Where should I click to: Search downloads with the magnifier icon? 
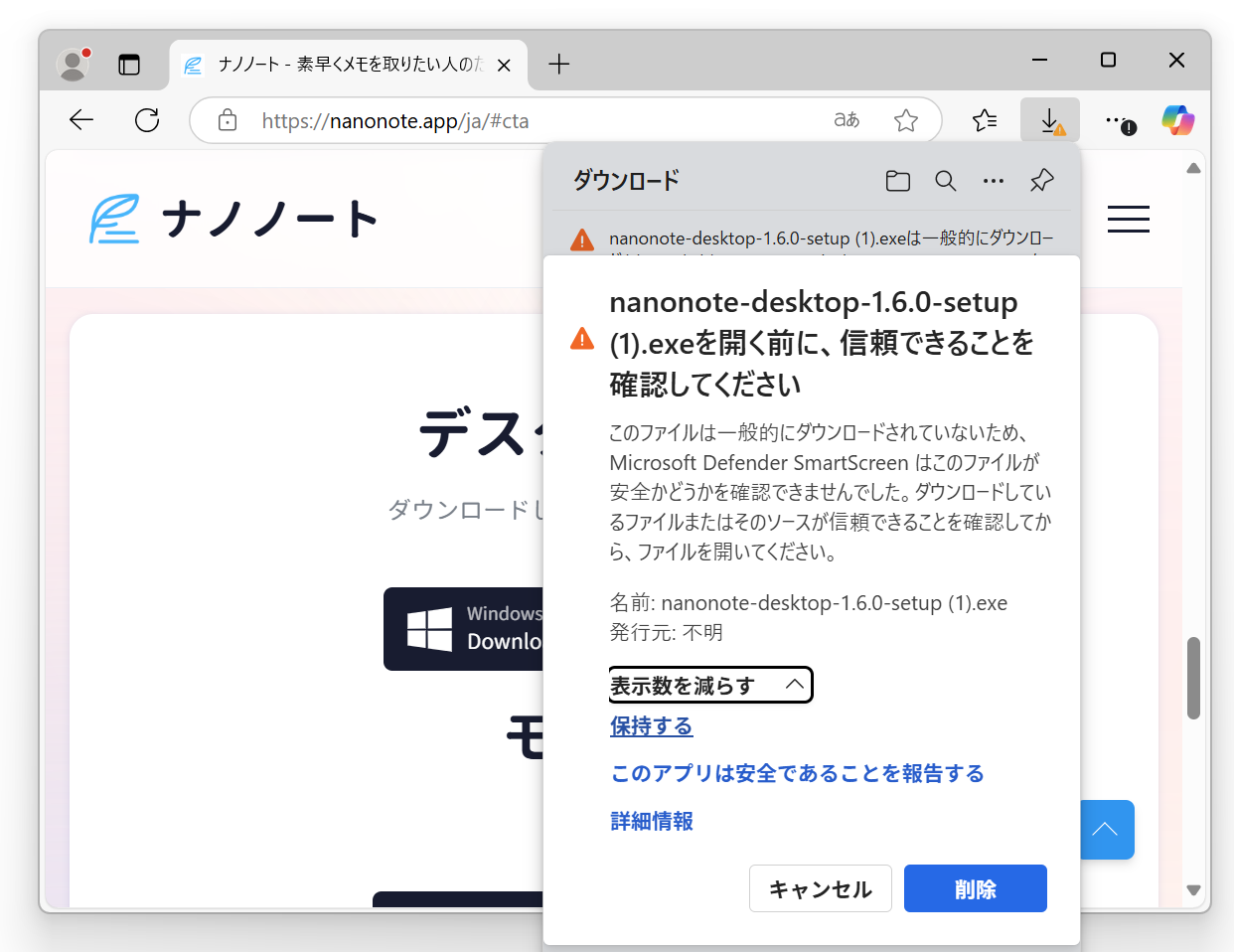tap(945, 181)
